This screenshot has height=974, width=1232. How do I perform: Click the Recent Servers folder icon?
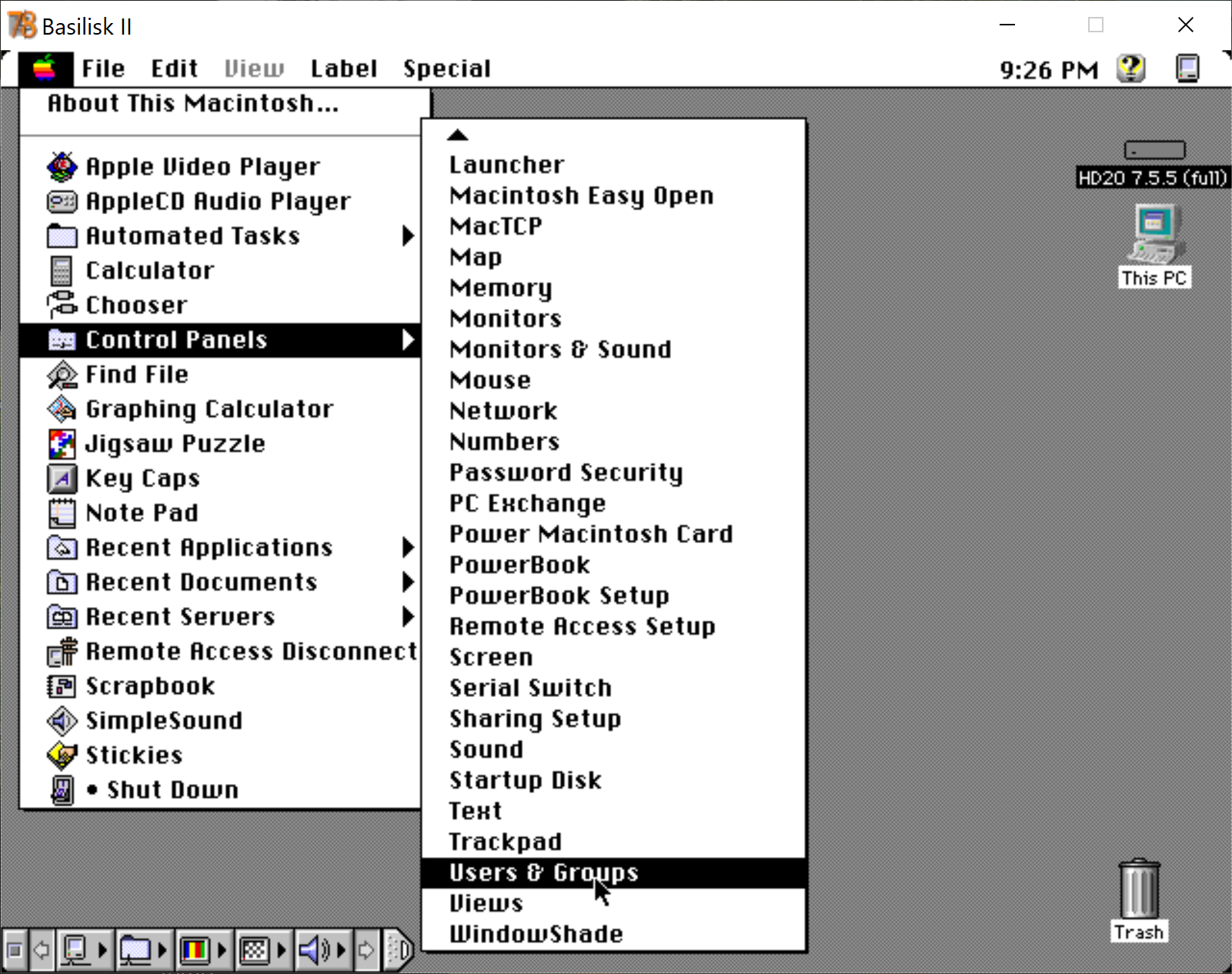pos(62,617)
